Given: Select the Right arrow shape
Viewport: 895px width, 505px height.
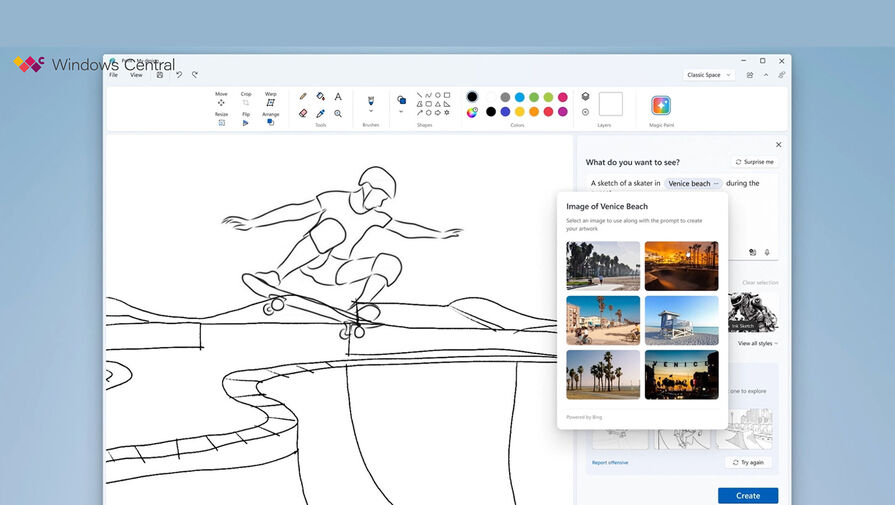Looking at the screenshot, I should click(438, 112).
